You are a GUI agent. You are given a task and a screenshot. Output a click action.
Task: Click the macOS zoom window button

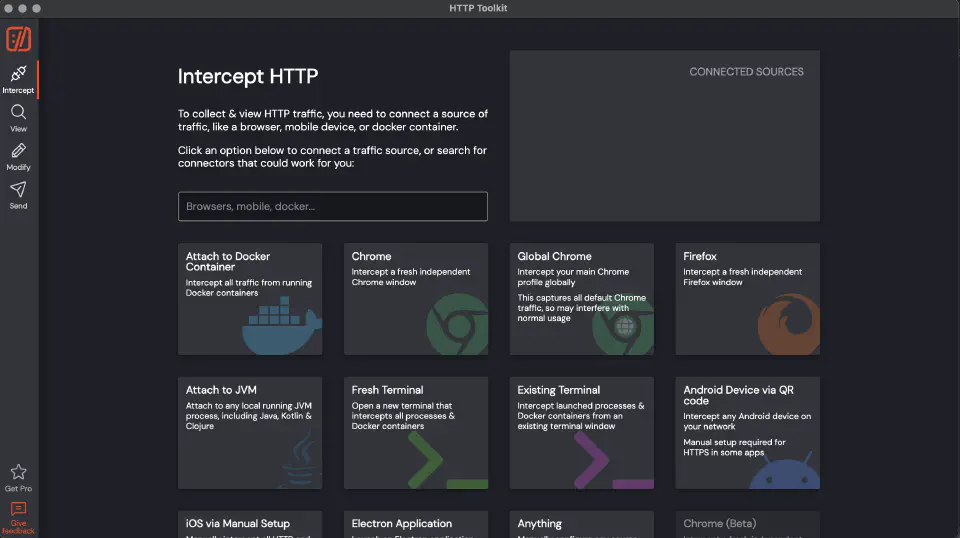click(37, 9)
